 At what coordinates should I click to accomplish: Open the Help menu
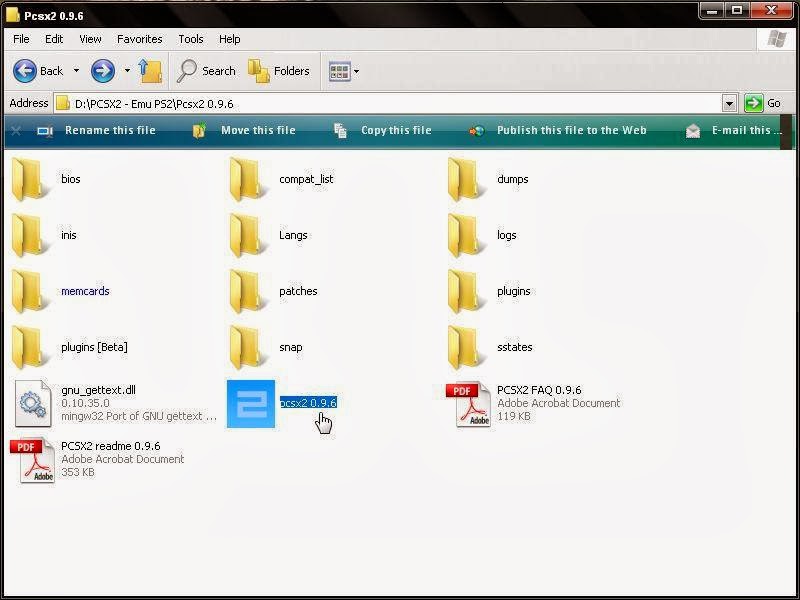pyautogui.click(x=230, y=39)
